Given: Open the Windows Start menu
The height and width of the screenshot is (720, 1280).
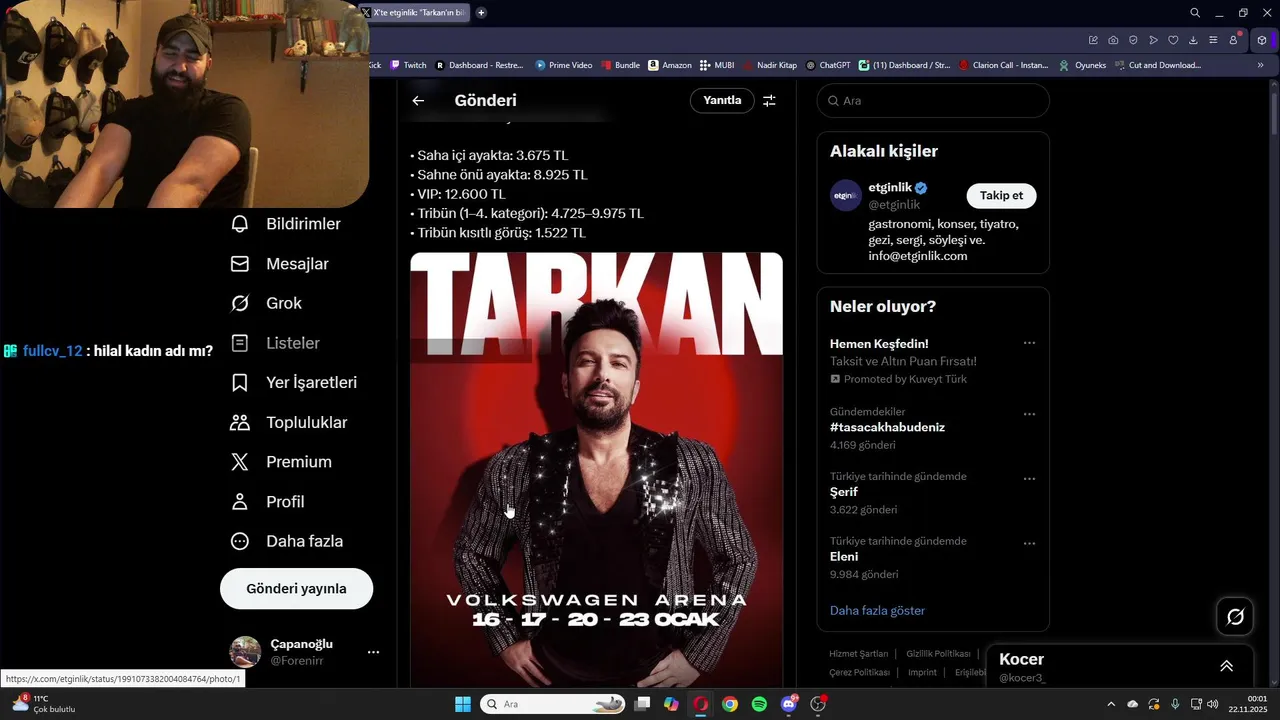Looking at the screenshot, I should [463, 704].
